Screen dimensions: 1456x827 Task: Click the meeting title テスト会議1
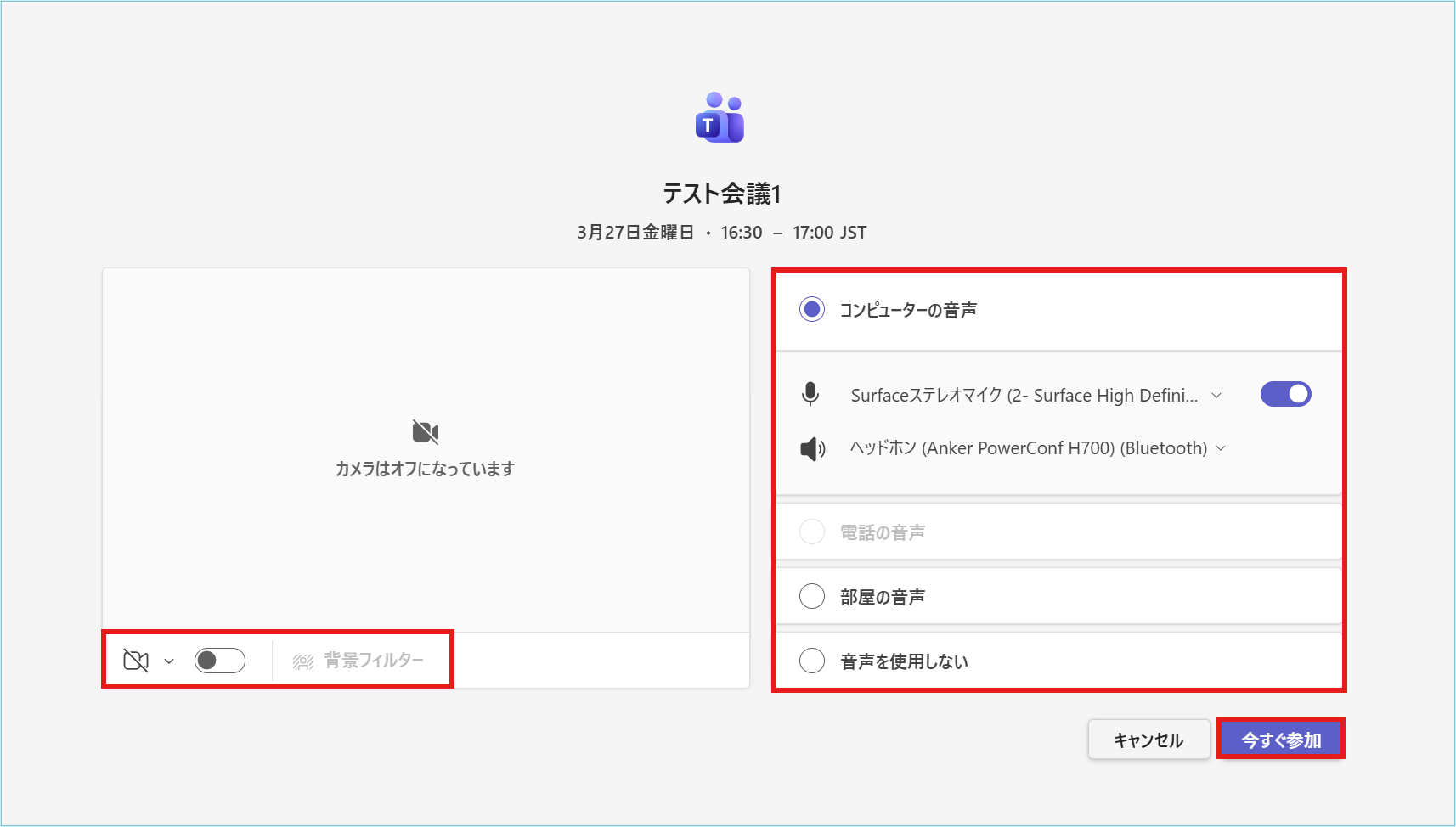coord(721,194)
